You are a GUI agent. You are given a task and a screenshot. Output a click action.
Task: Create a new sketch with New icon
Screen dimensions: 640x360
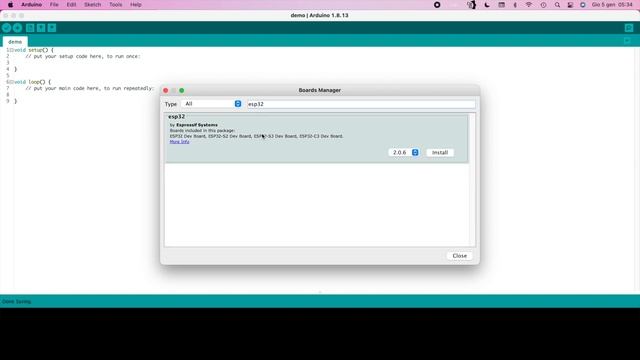pos(30,28)
